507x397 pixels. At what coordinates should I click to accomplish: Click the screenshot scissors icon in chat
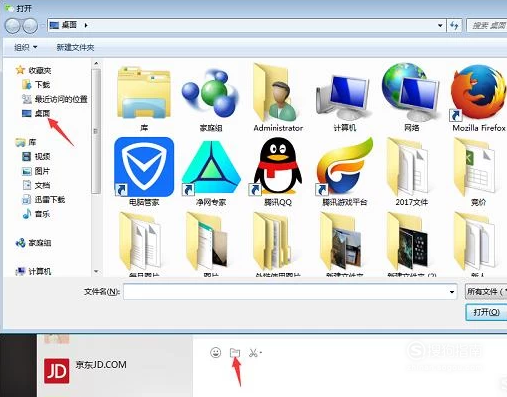[x=253, y=353]
